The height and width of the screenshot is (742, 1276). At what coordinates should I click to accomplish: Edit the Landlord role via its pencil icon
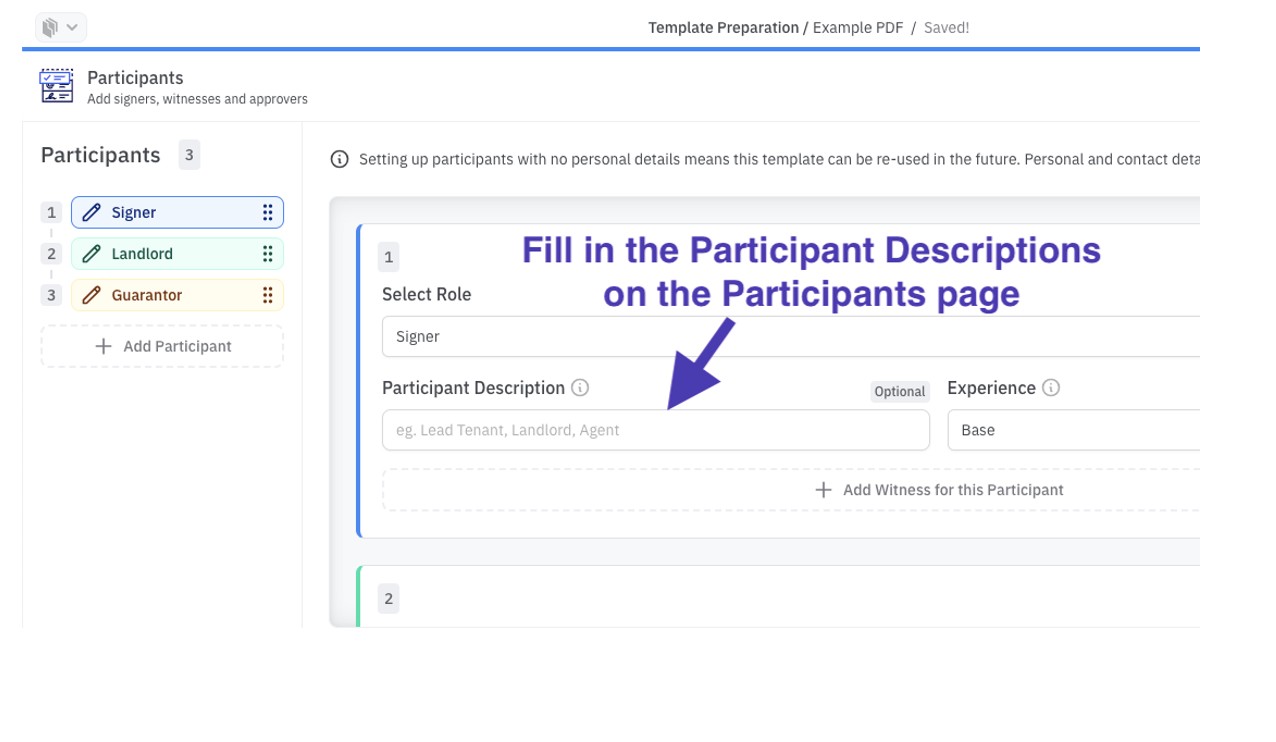coord(92,253)
